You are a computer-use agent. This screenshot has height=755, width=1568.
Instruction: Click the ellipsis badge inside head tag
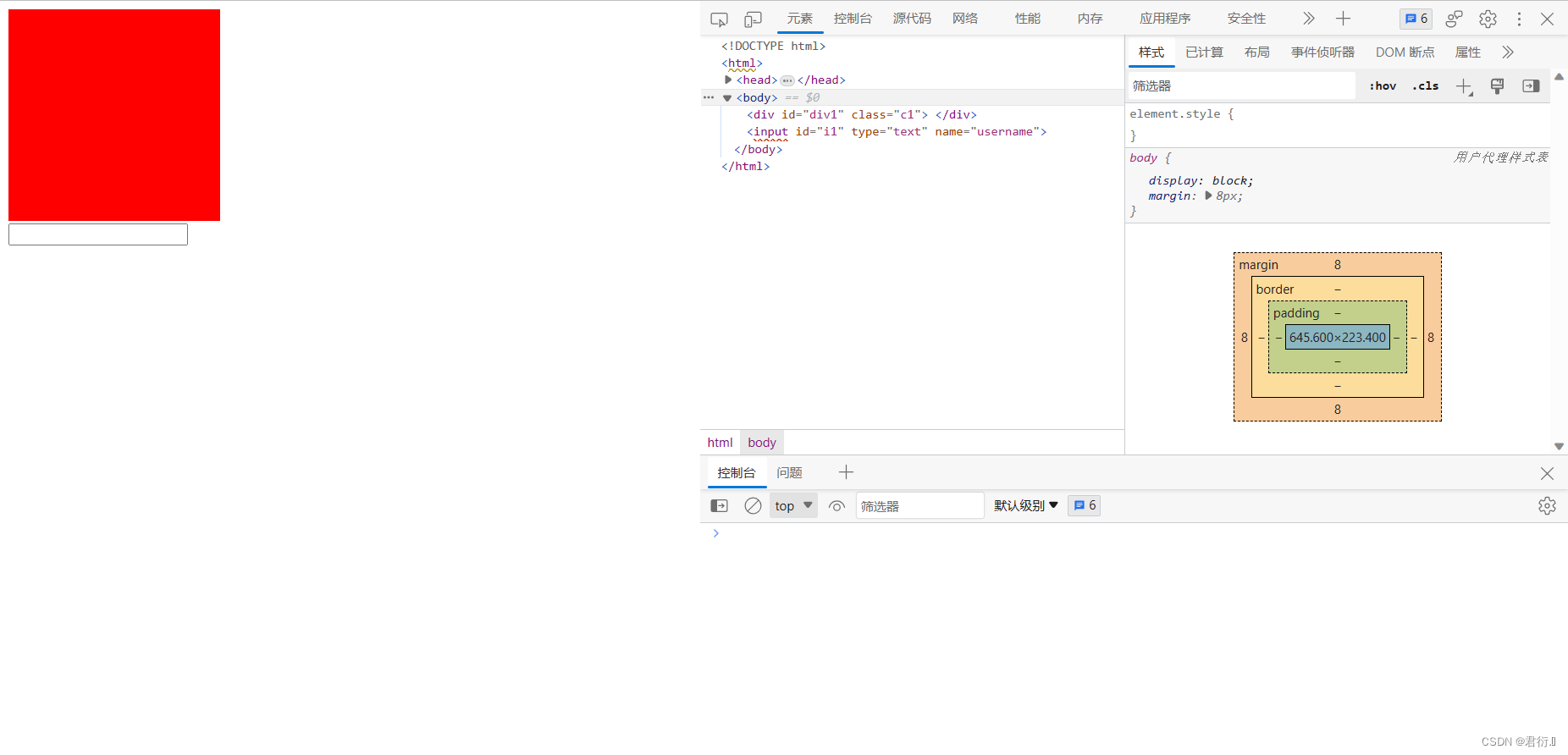pyautogui.click(x=787, y=80)
